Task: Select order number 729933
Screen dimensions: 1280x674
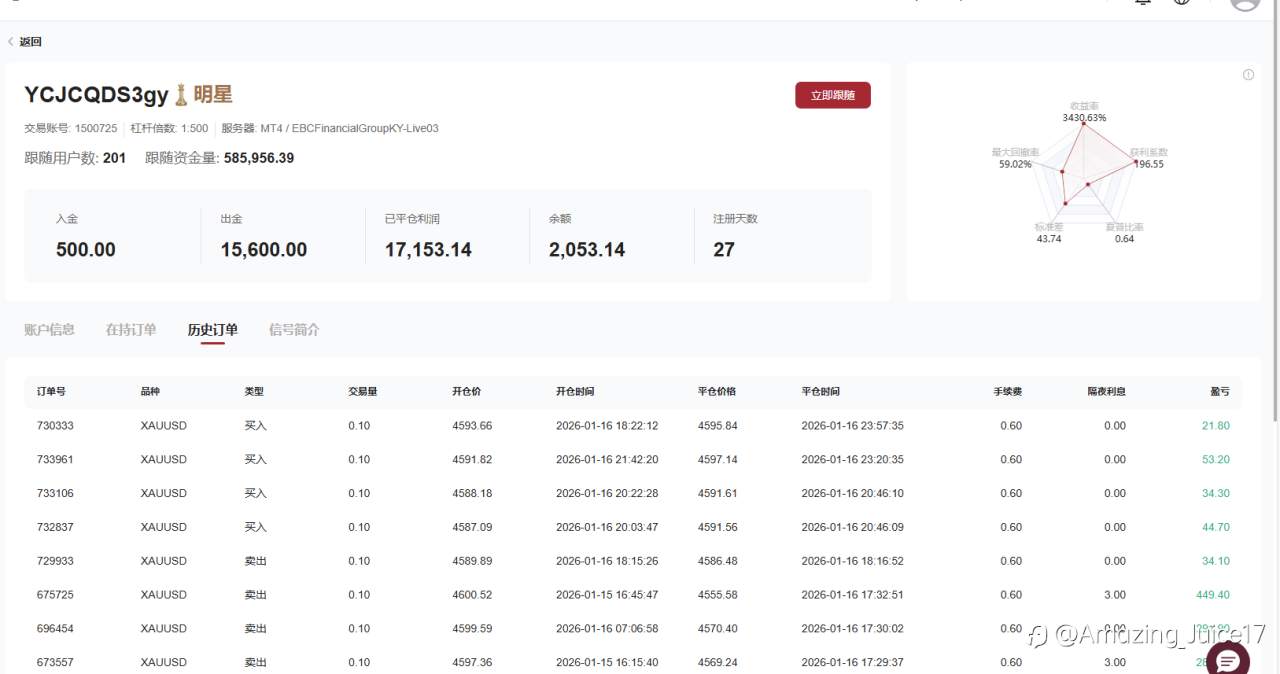Action: click(55, 561)
